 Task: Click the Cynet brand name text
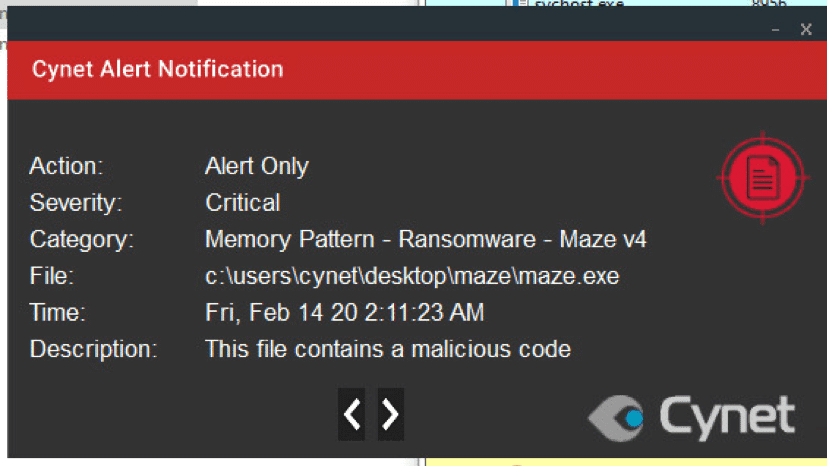[727, 417]
